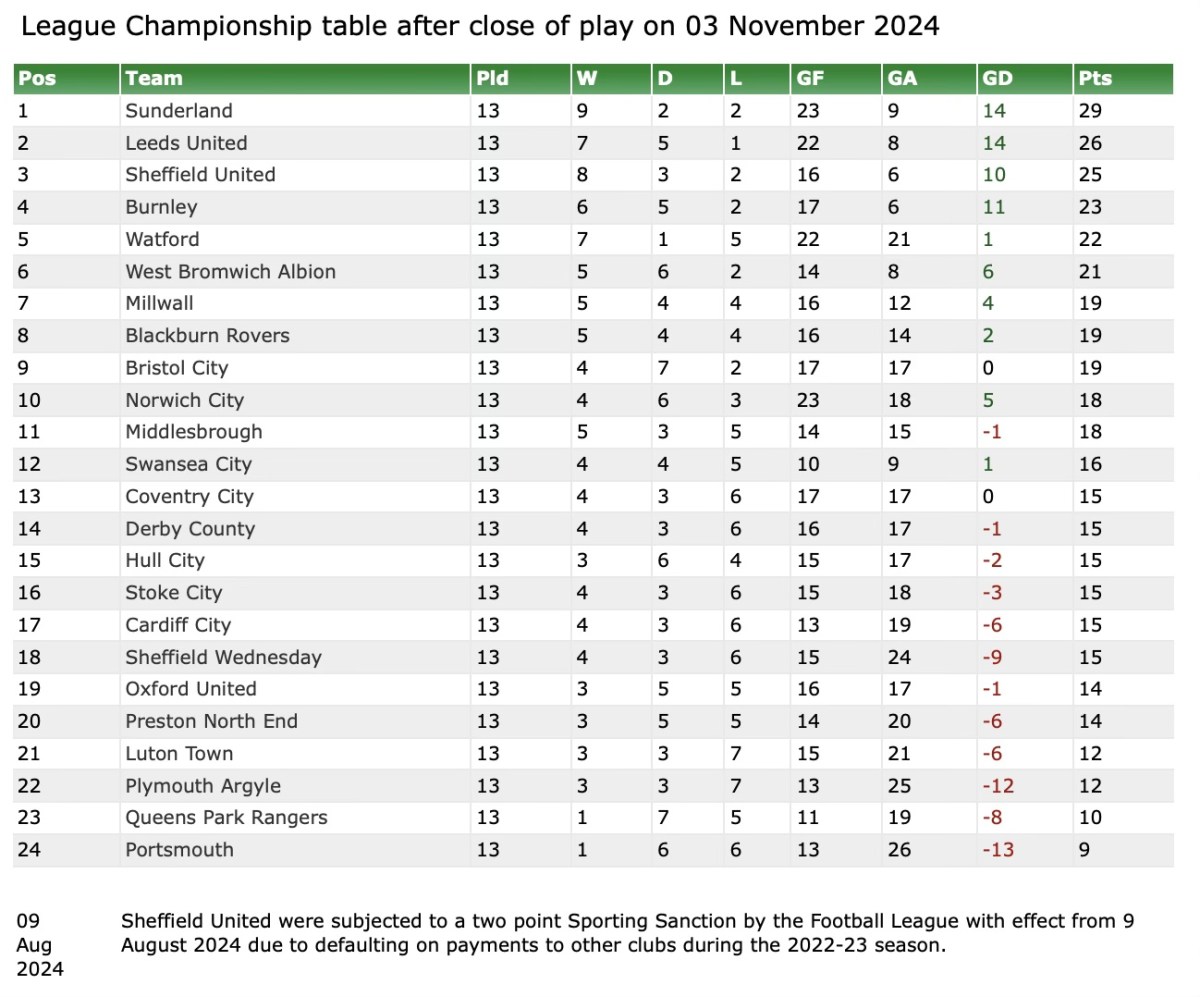The image size is (1200, 997).
Task: Select West Bromwich Albion team name
Action: [230, 272]
